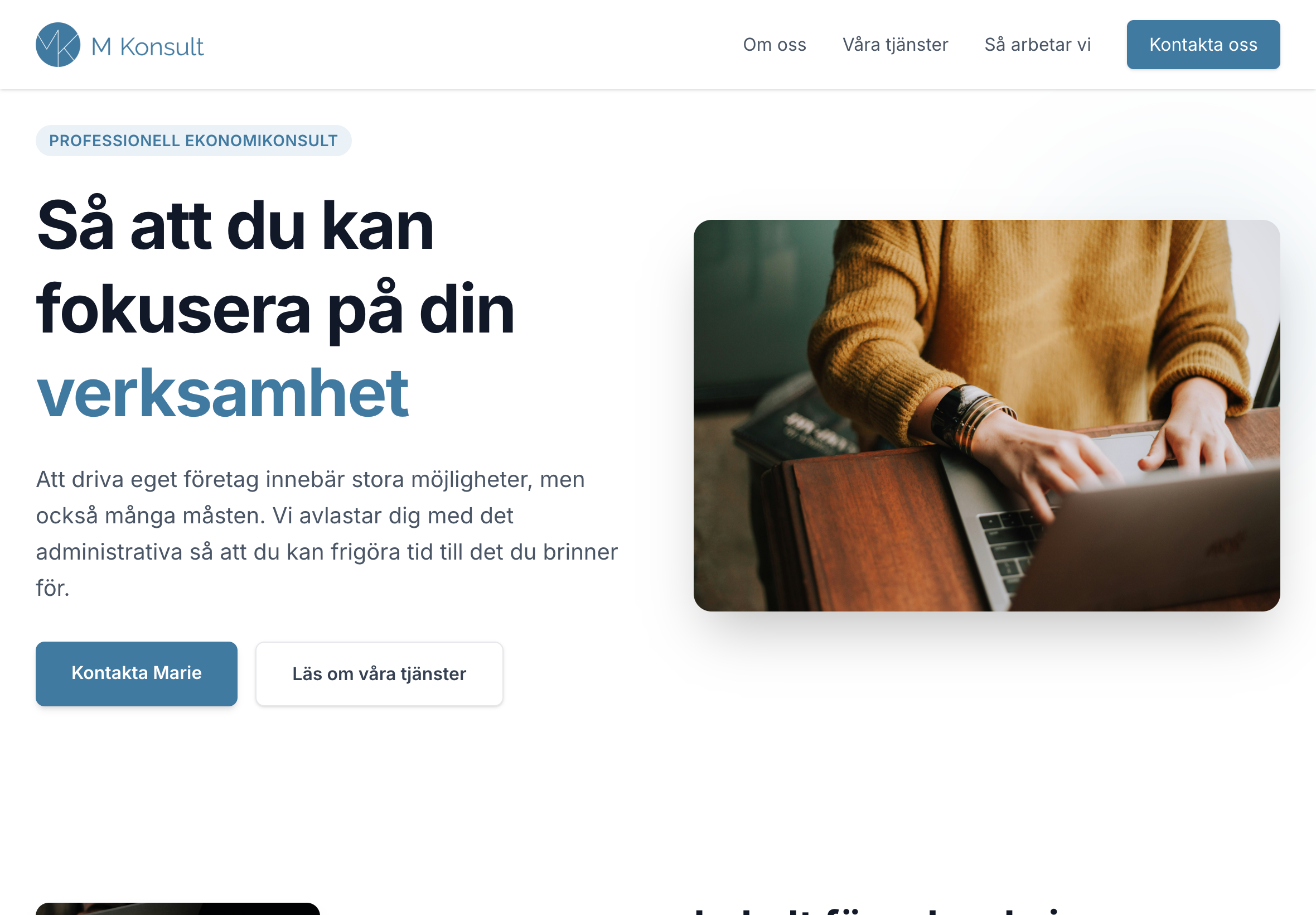
Task: Click the dark partially visible image at the bottom
Action: click(178, 909)
